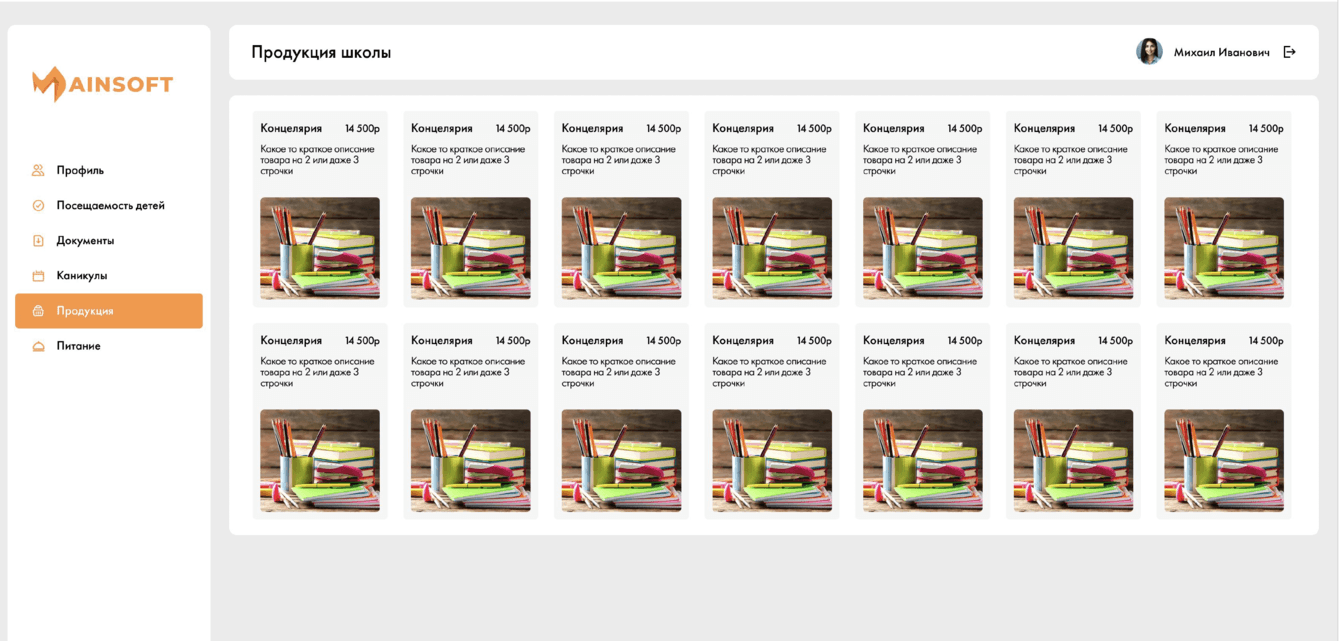Go to Посещаемость детей section

point(109,205)
